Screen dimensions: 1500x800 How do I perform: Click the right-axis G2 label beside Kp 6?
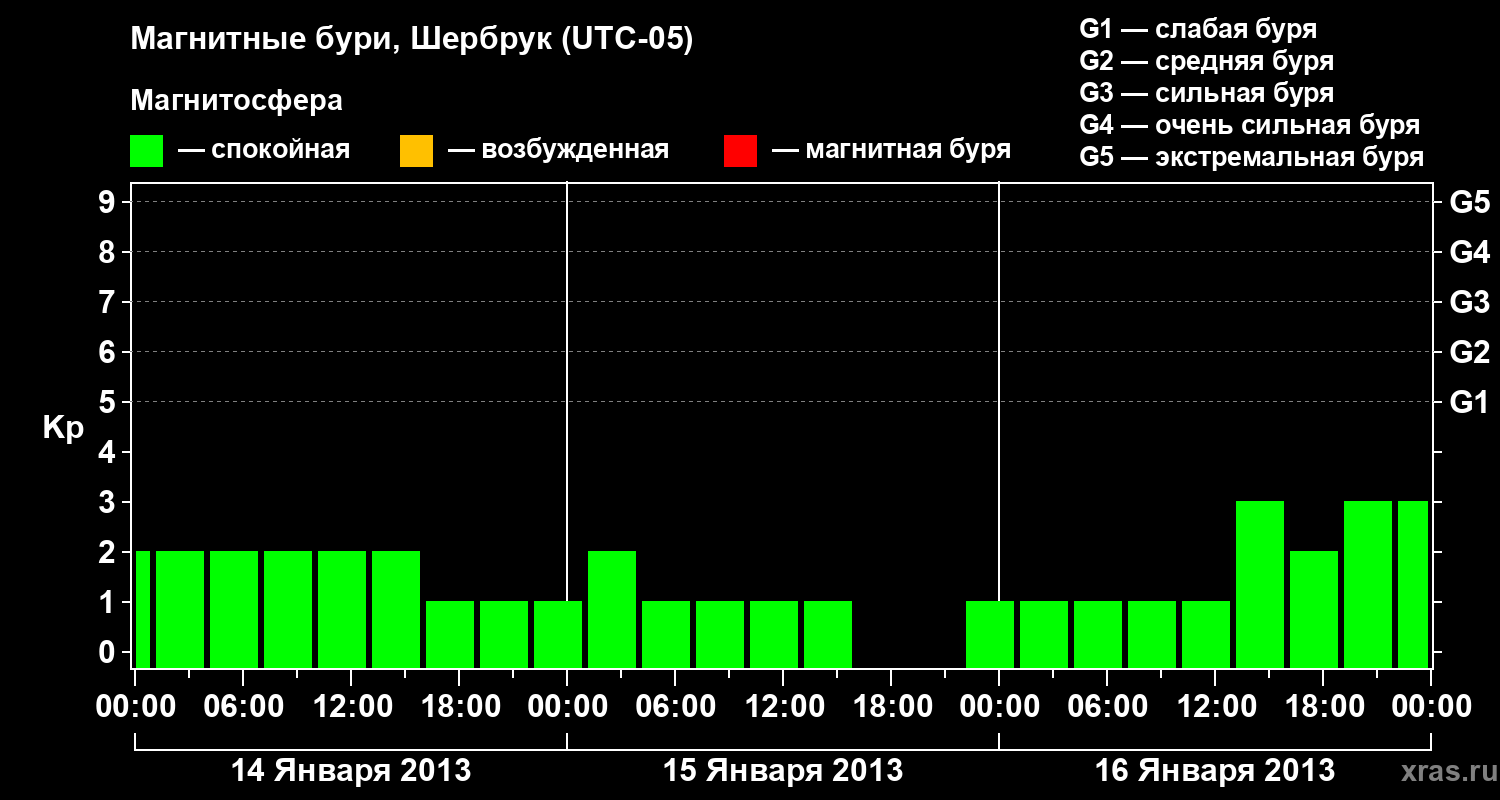click(x=1469, y=352)
